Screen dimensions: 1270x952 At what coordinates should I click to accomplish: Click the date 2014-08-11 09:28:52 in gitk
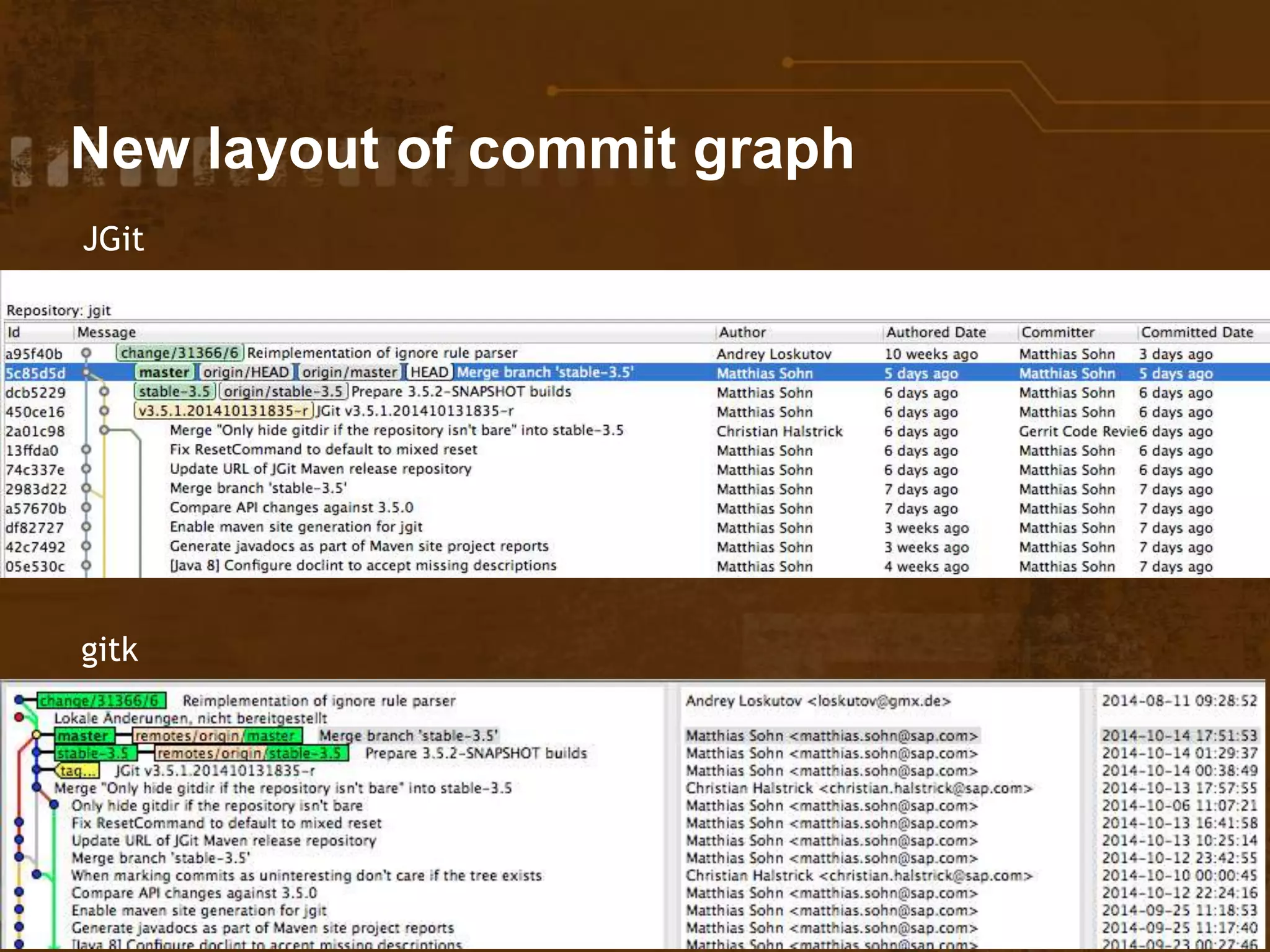click(1179, 701)
